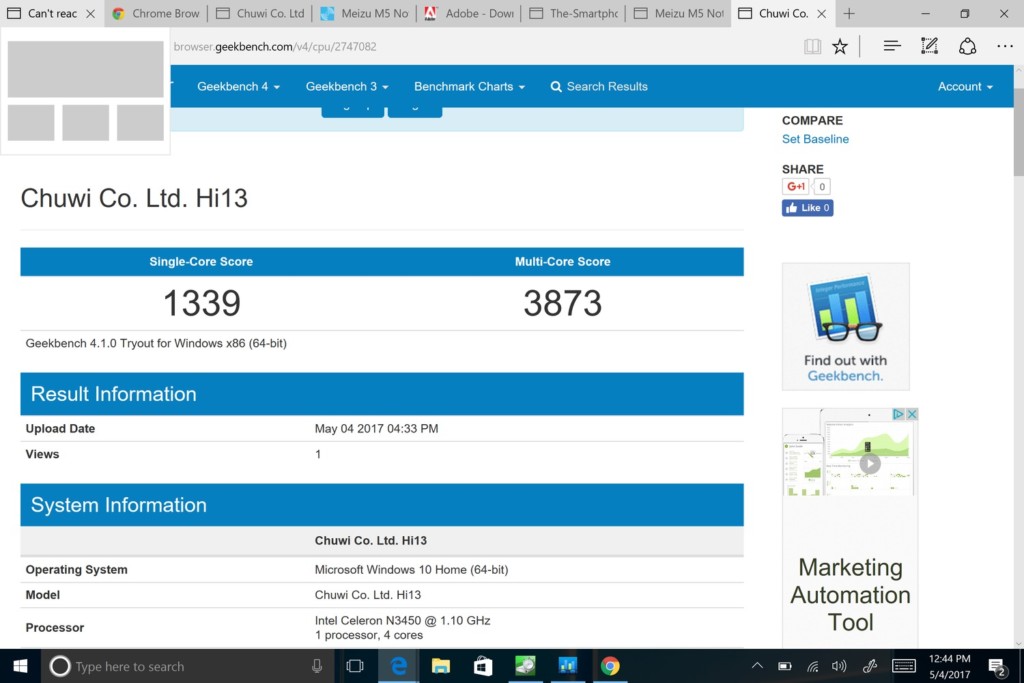Click the Chuwi Co. Ltd. Hi13 page heading
This screenshot has height=683, width=1024.
click(x=134, y=199)
